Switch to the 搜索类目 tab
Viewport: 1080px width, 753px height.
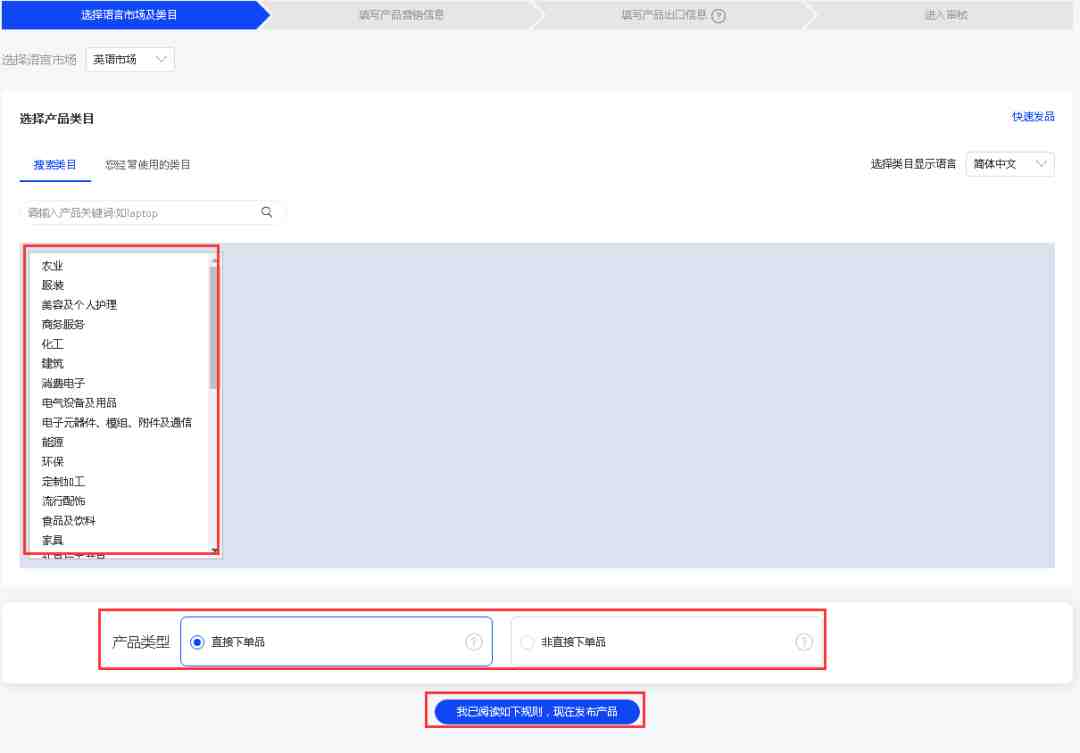[x=55, y=165]
